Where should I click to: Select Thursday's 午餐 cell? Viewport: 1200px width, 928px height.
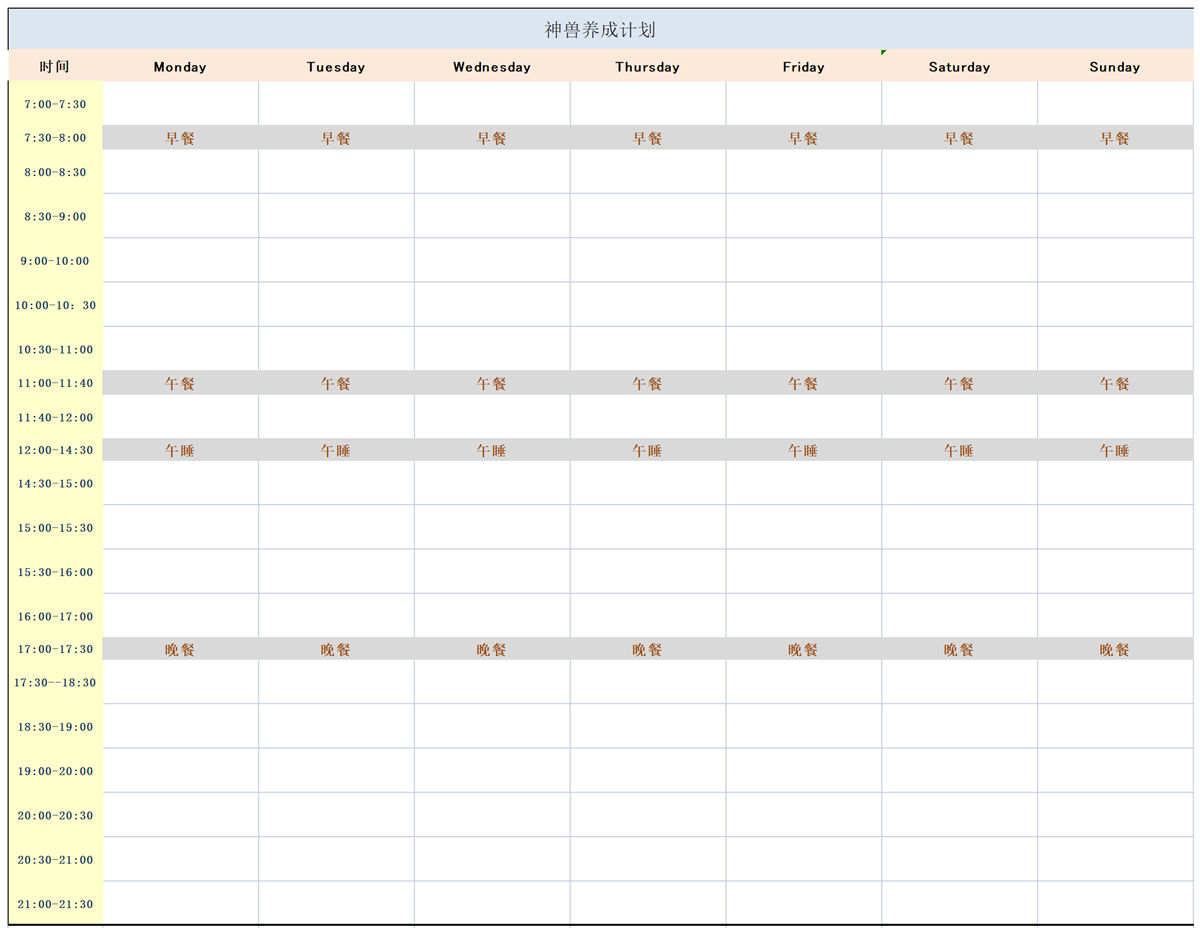tap(648, 383)
